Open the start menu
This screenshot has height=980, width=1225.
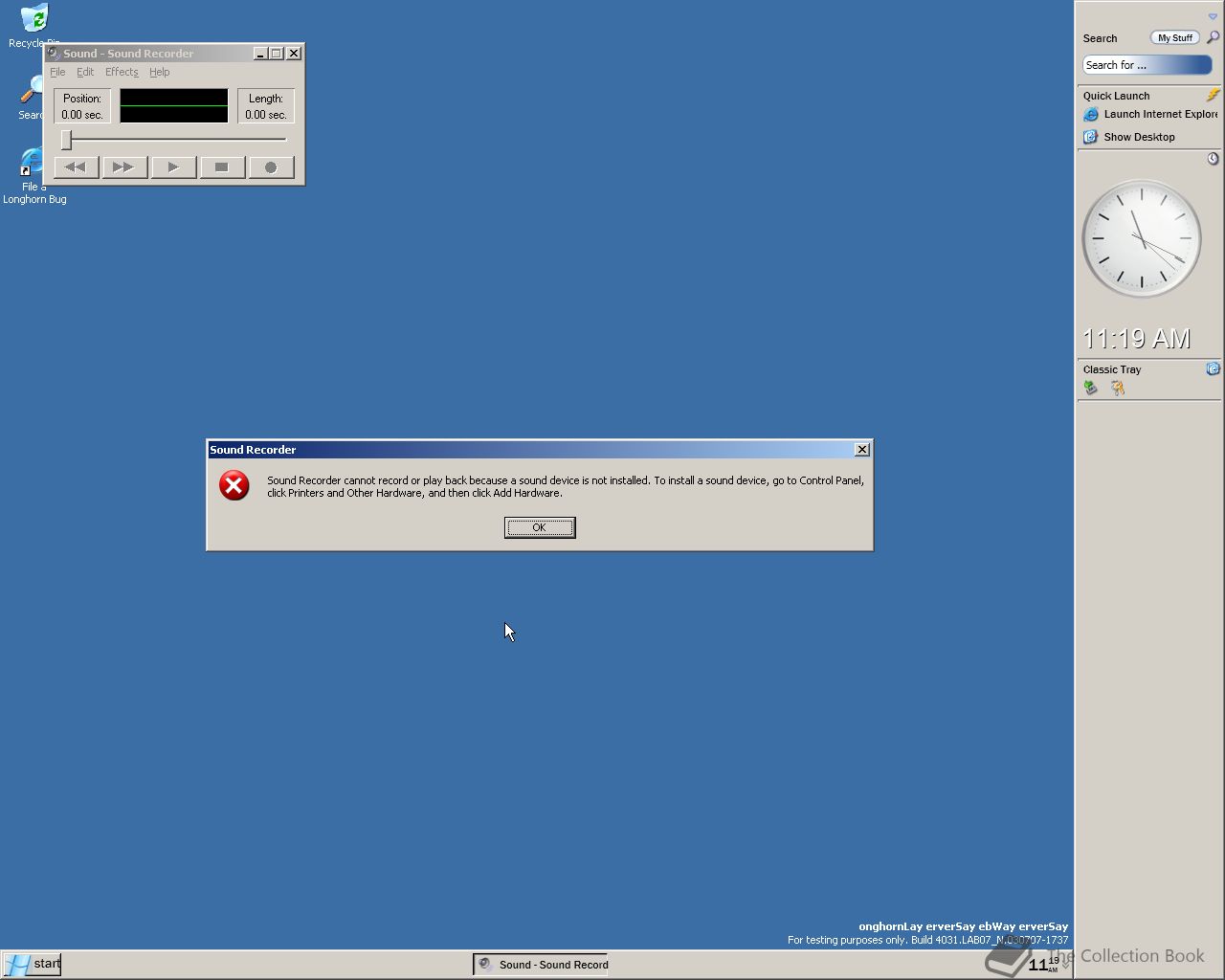pyautogui.click(x=33, y=964)
